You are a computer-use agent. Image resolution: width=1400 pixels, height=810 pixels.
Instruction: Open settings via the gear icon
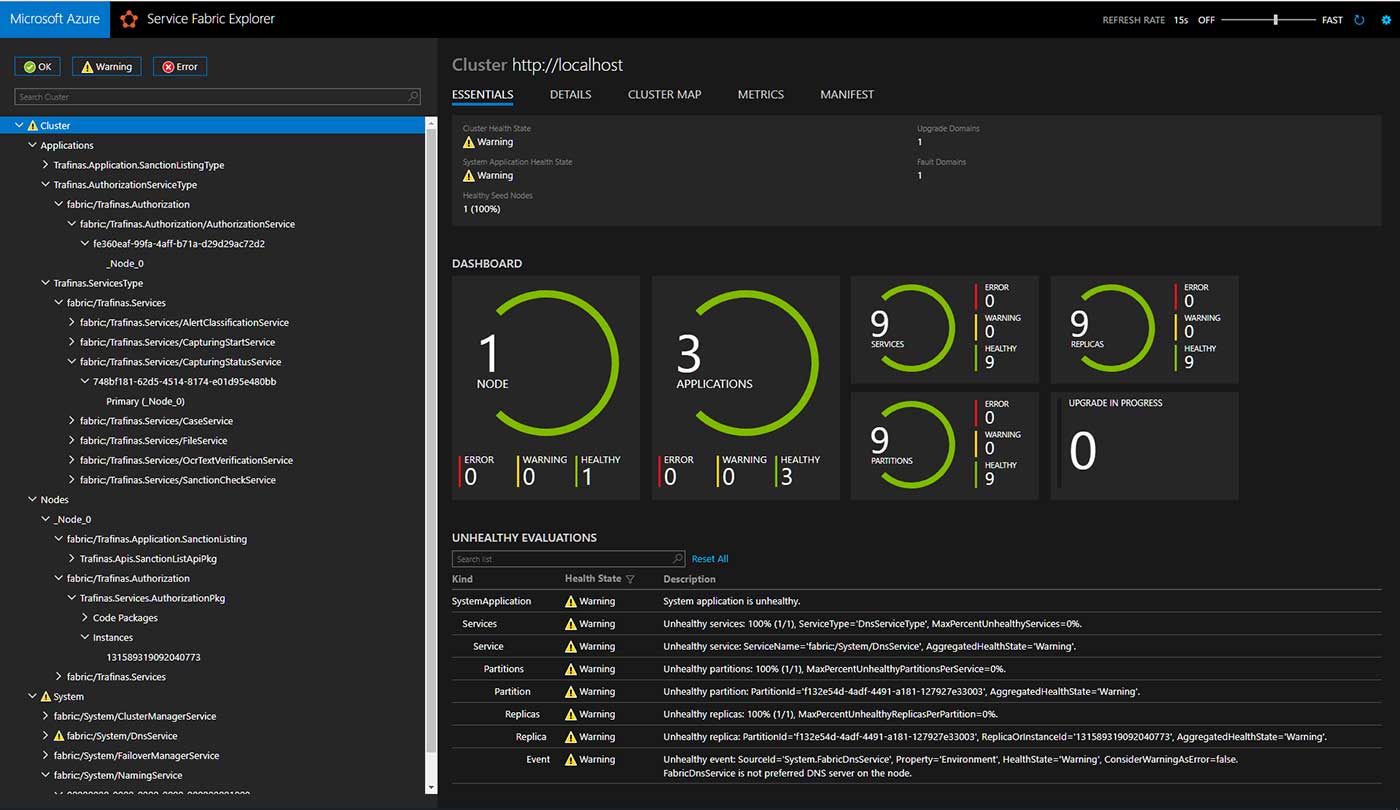point(1385,20)
